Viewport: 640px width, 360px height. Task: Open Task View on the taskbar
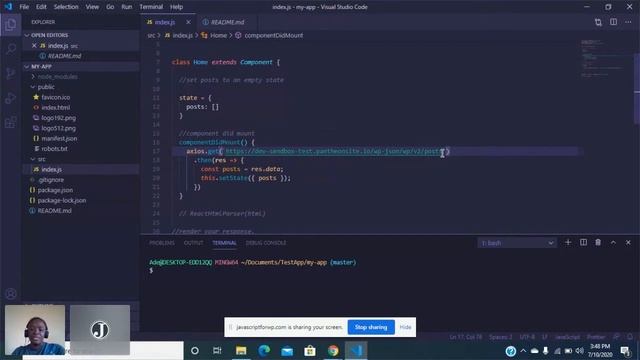click(x=217, y=351)
